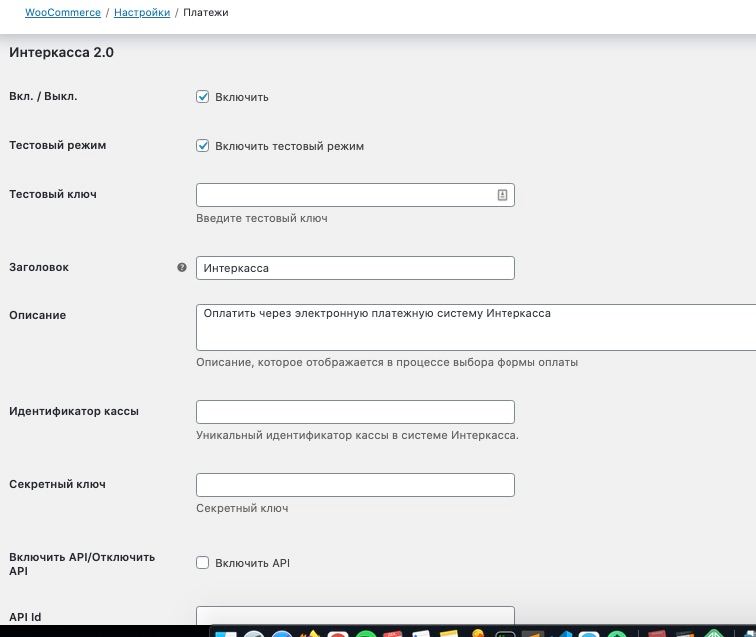Click the Описание row label
This screenshot has width=756, height=637.
[38, 315]
